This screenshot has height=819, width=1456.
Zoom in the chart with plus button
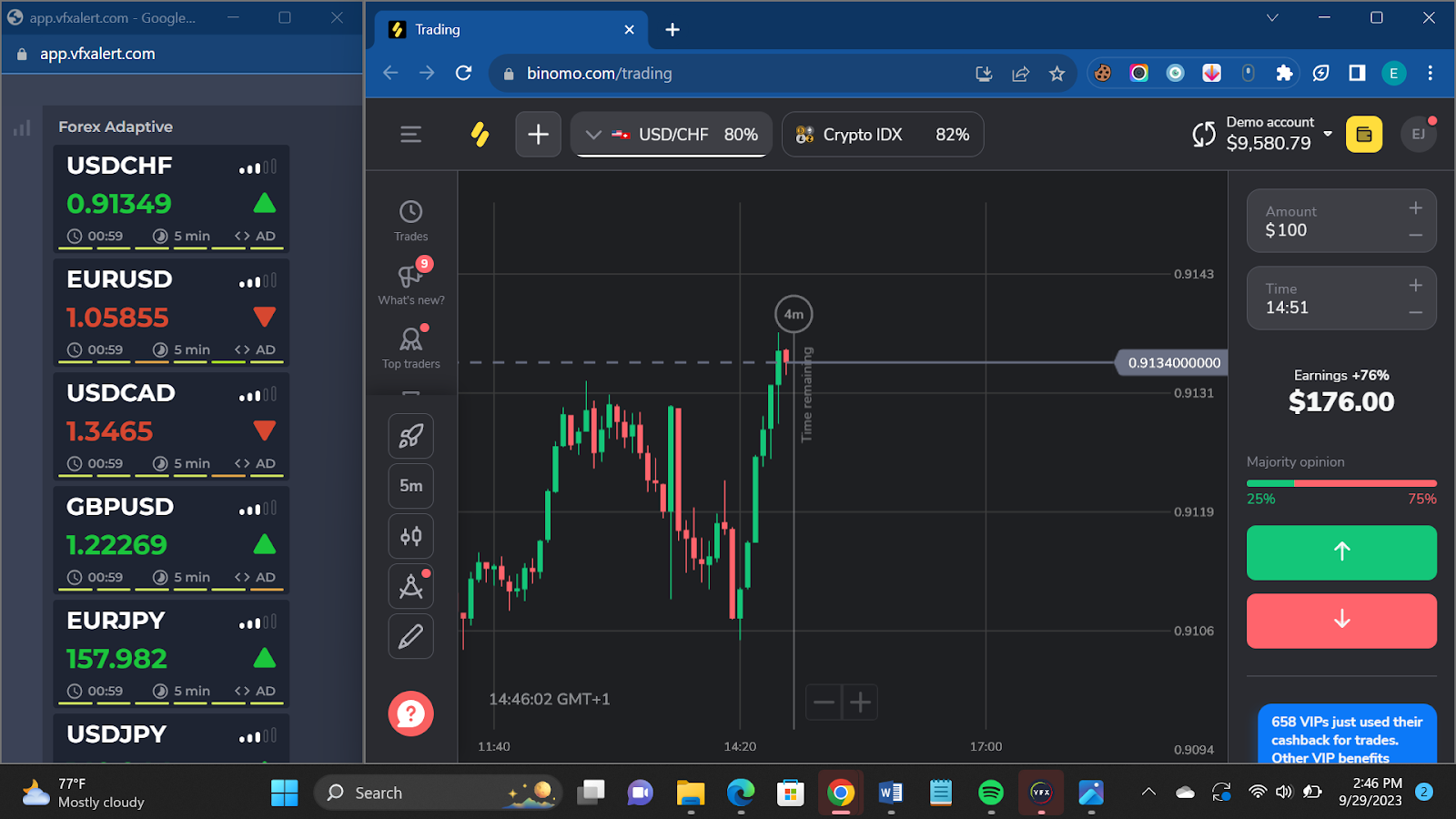tap(860, 702)
